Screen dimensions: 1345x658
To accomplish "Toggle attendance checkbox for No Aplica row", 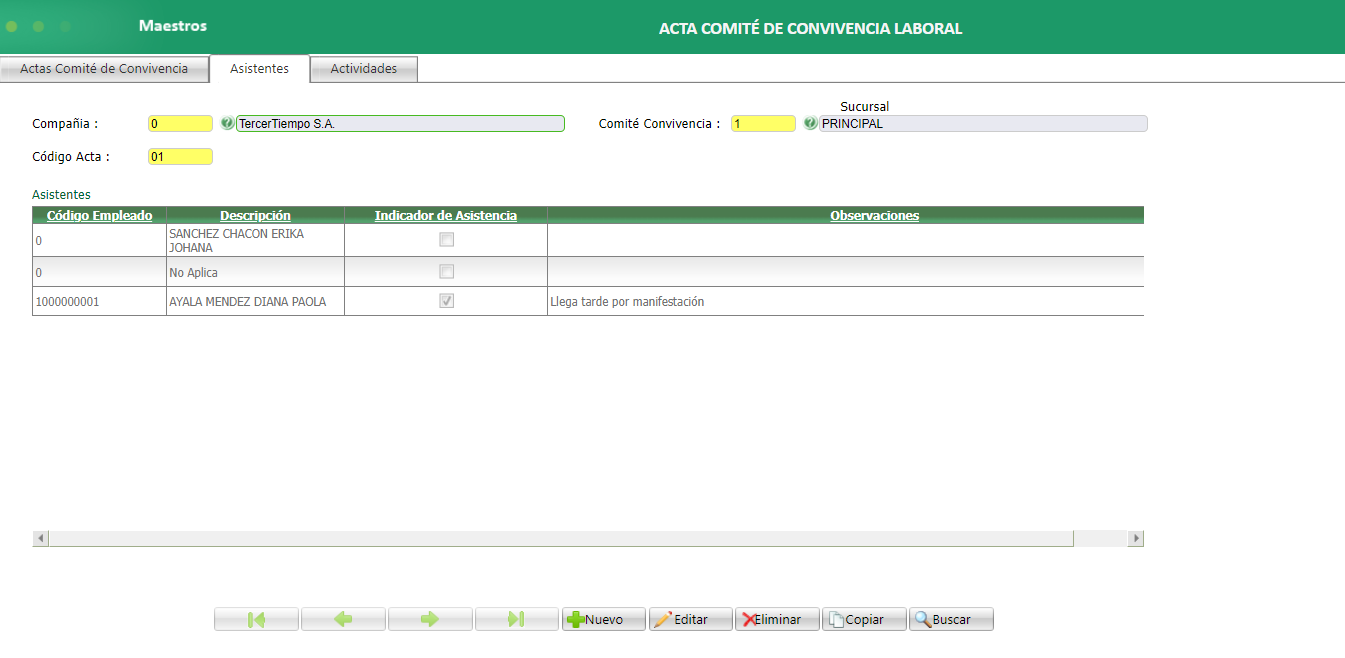I will tap(447, 271).
